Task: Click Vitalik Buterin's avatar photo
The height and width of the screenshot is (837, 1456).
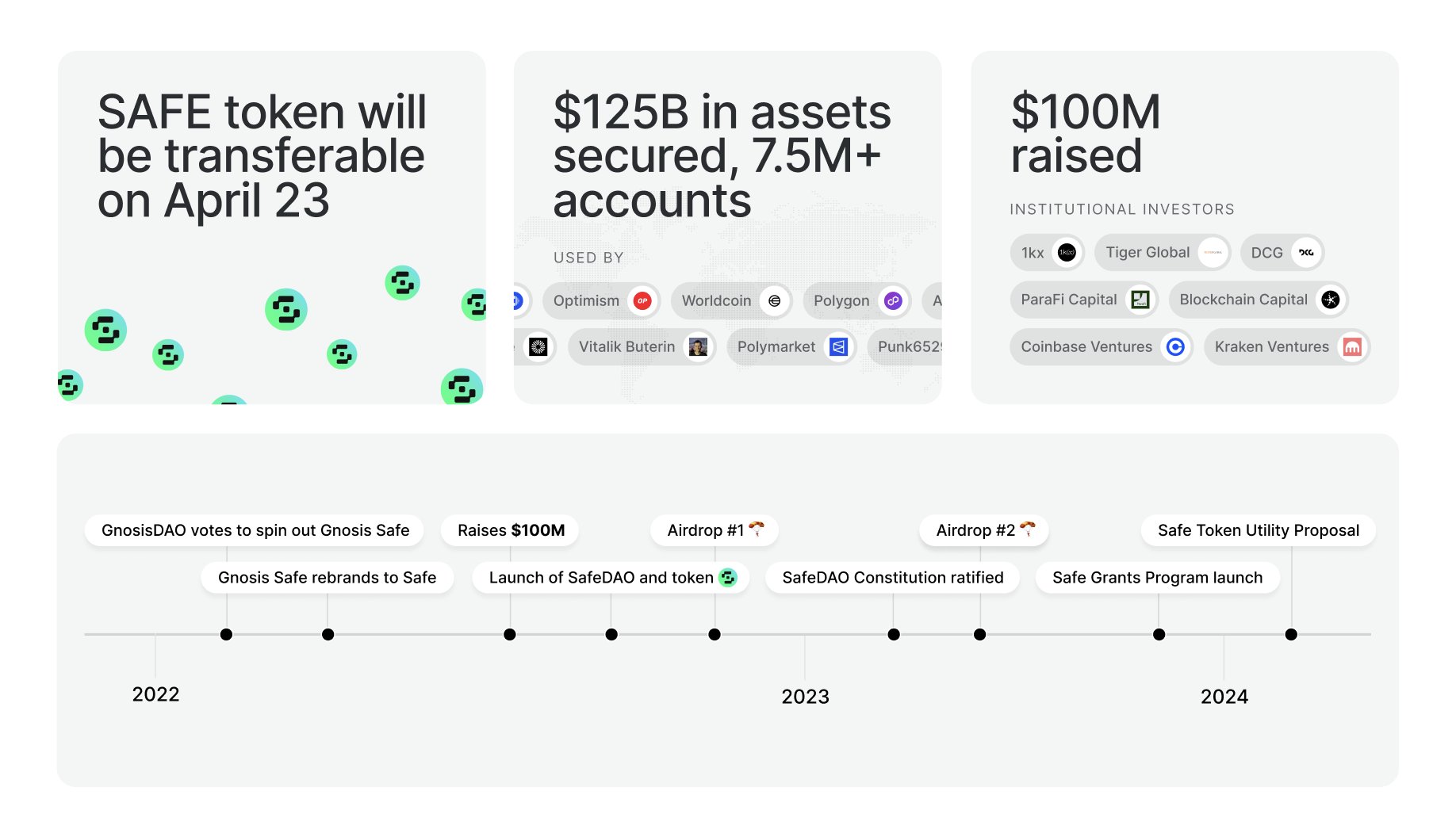Action: (698, 347)
